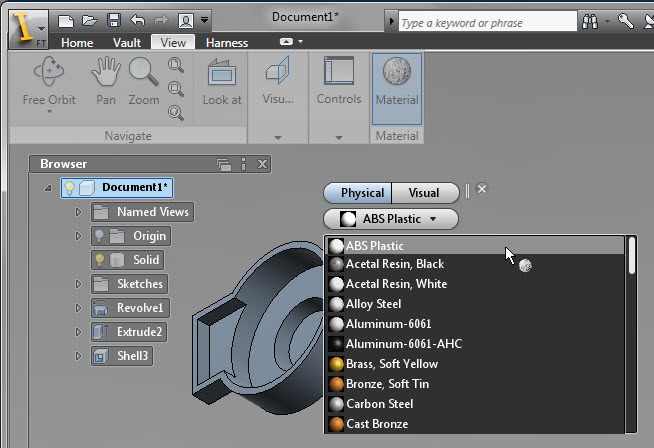Select Bronze, Soft Tin material
Viewport: 654px width, 448px height.
475,384
